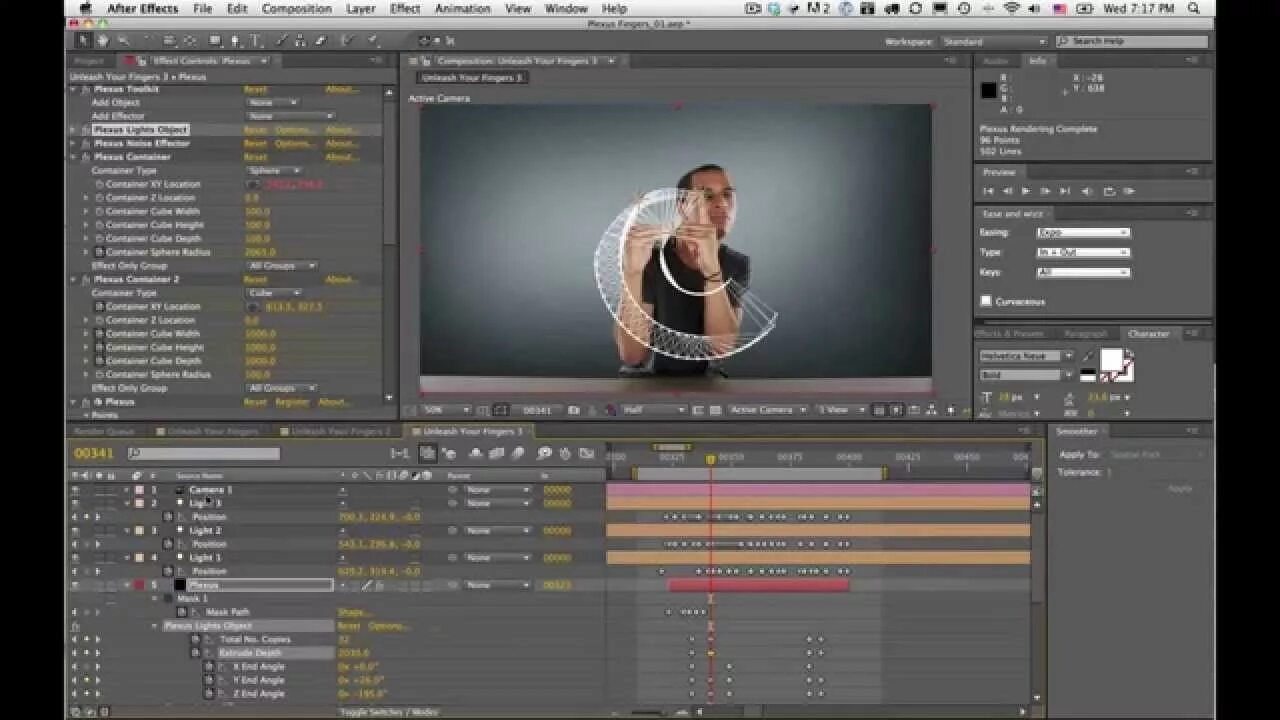Select the Unified Camera tool
This screenshot has height=720, width=1280.
[168, 41]
